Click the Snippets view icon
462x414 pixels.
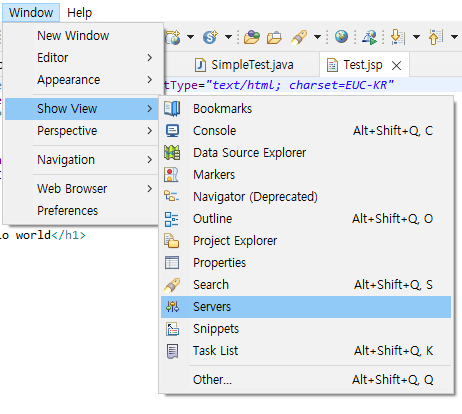(172, 329)
